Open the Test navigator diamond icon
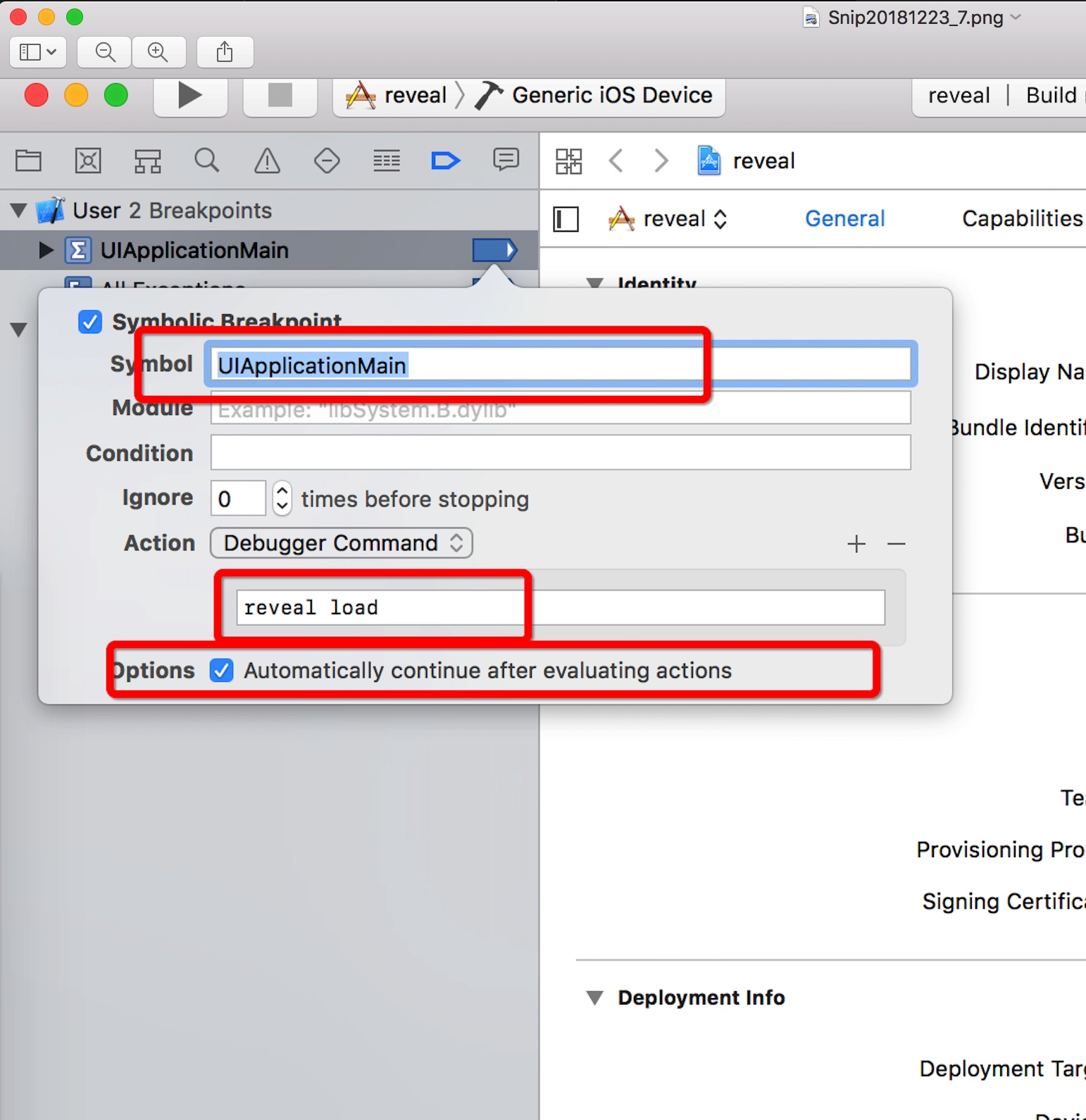1086x1120 pixels. pos(327,161)
